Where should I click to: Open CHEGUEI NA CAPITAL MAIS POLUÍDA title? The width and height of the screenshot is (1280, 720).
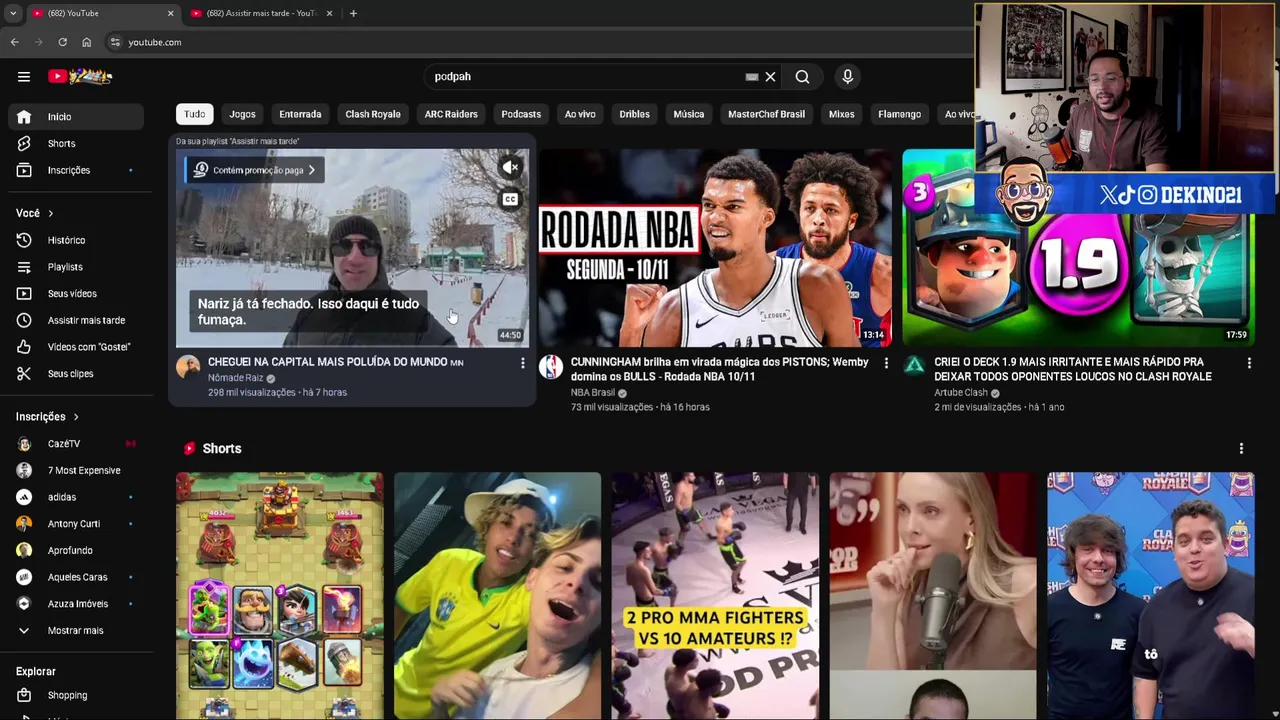[x=335, y=362]
